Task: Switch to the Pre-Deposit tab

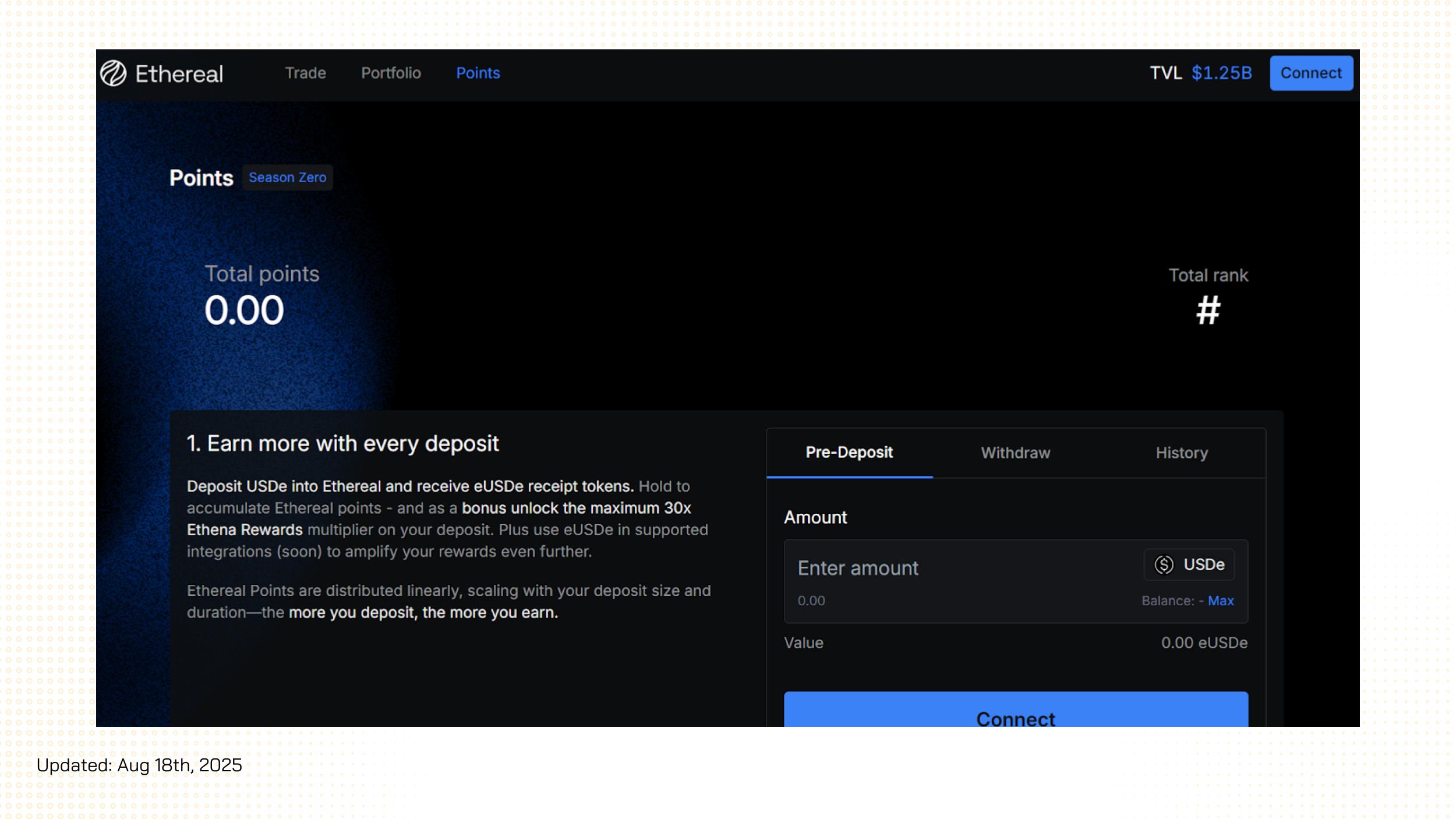Action: click(x=849, y=453)
